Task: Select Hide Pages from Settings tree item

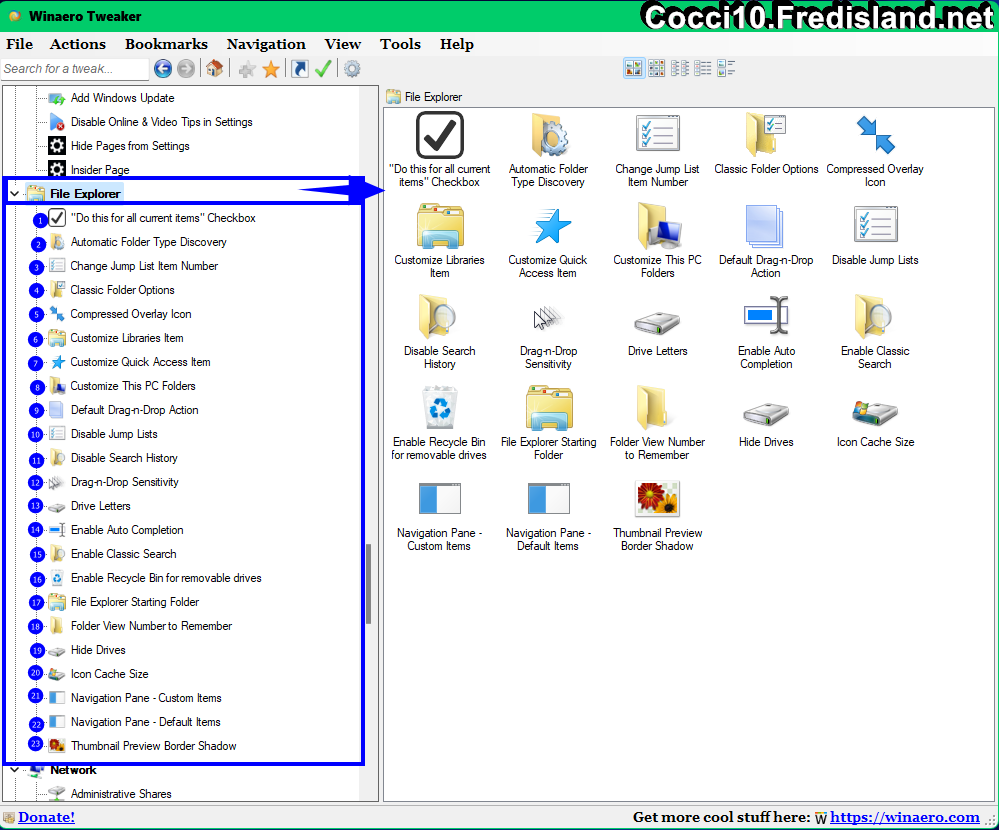Action: click(130, 146)
